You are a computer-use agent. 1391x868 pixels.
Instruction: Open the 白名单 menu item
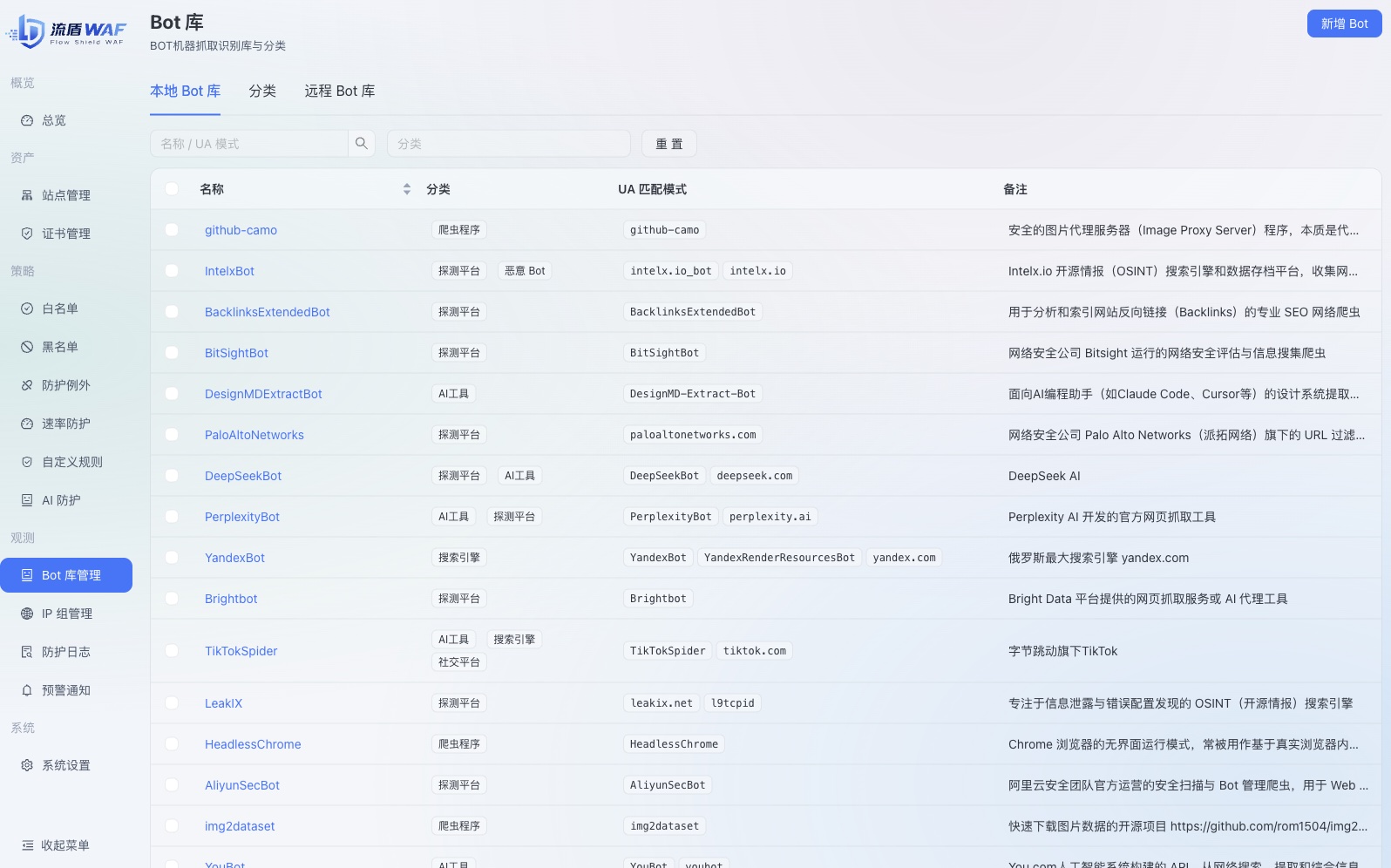(66, 309)
